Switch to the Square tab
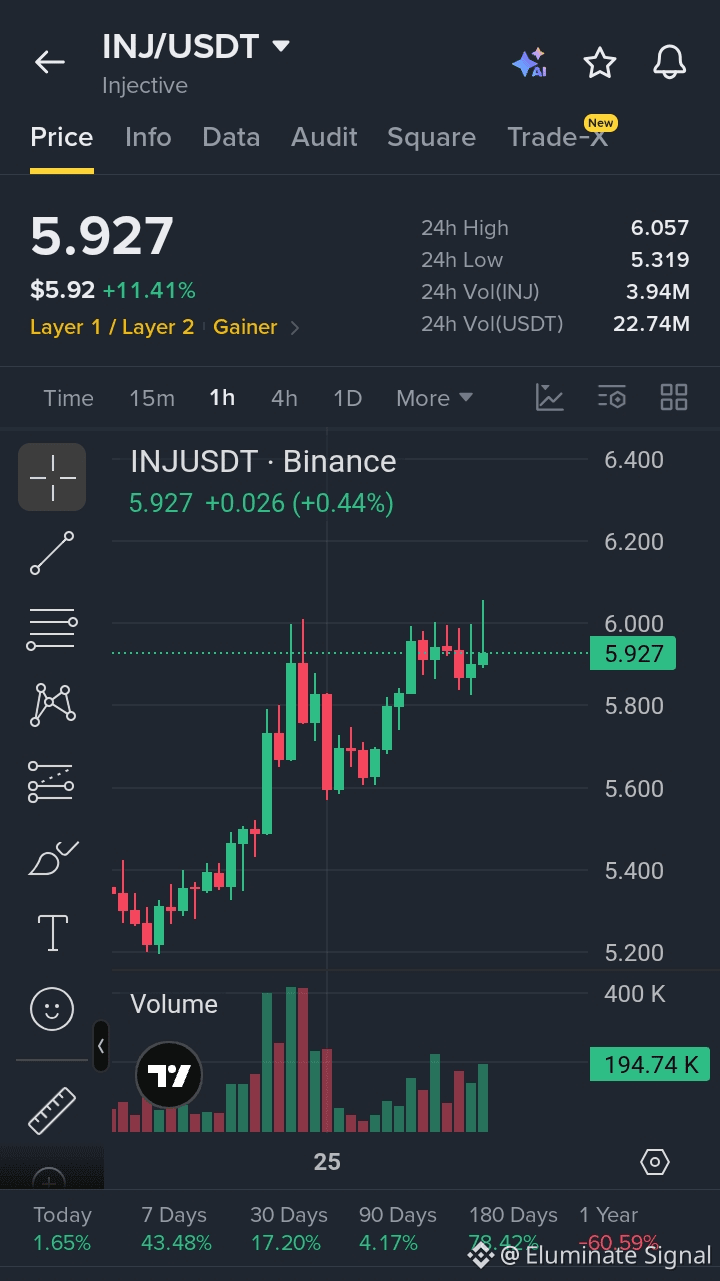 pyautogui.click(x=431, y=137)
